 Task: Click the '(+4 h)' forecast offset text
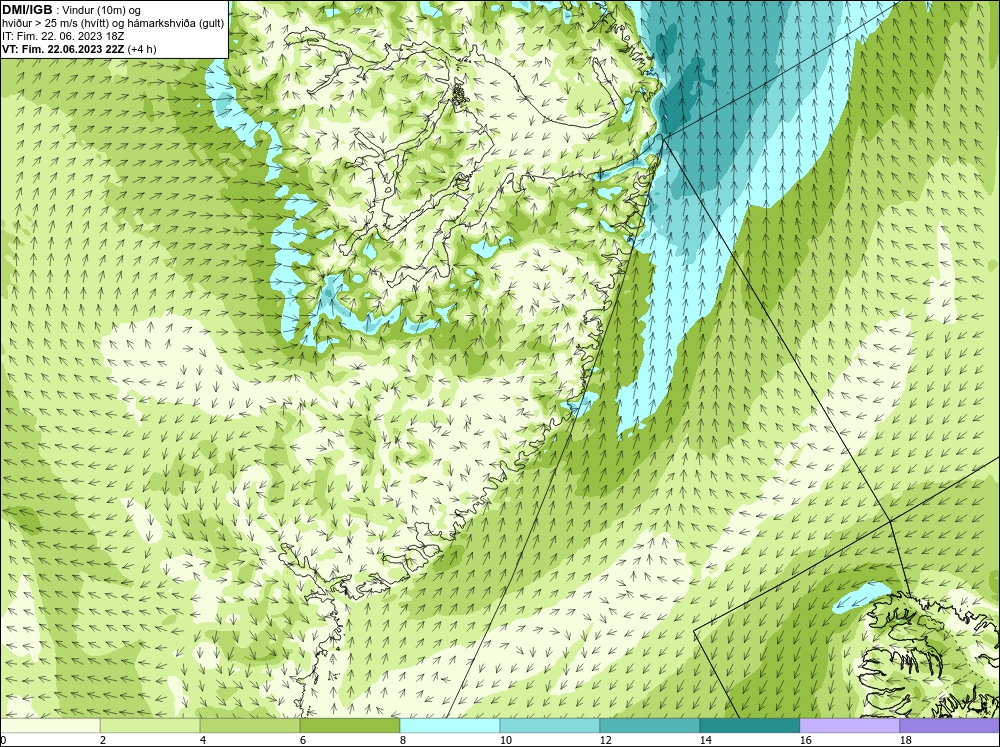coord(142,49)
